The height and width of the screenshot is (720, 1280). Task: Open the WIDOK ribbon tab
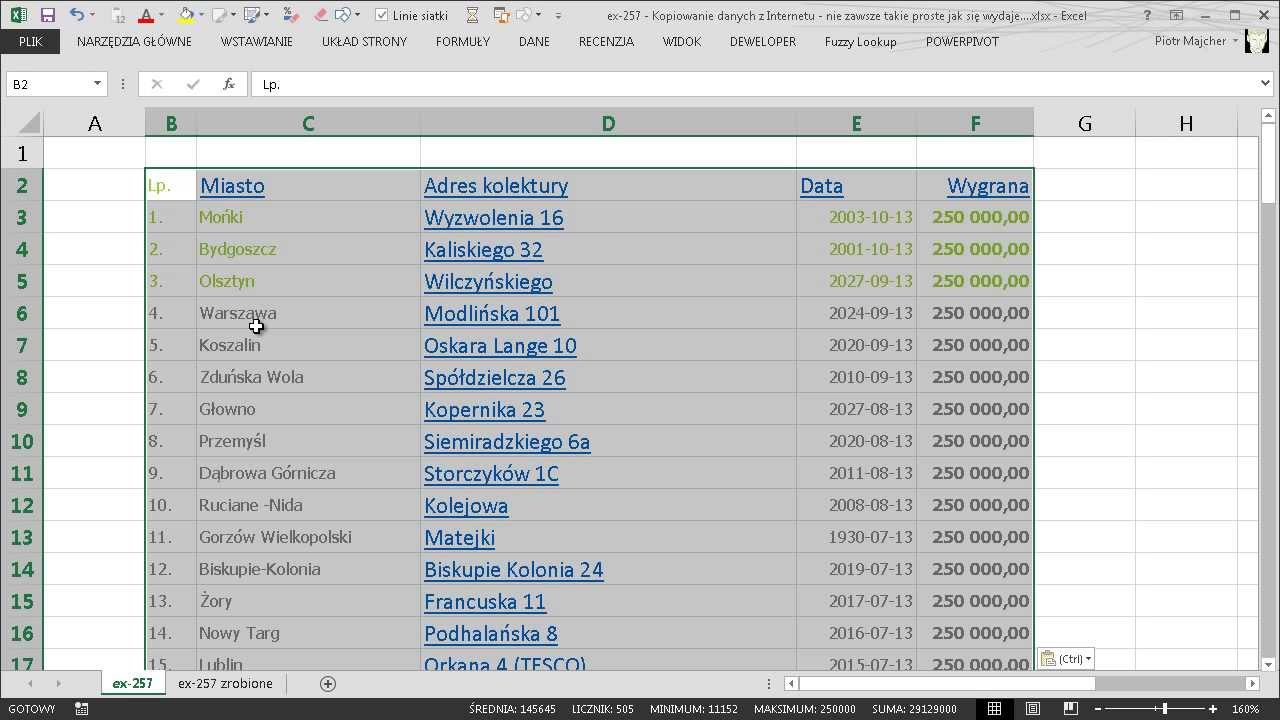pyautogui.click(x=681, y=42)
